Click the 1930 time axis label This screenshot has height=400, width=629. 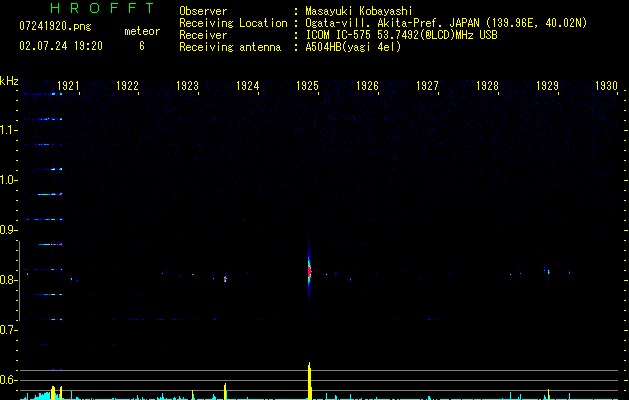[606, 86]
